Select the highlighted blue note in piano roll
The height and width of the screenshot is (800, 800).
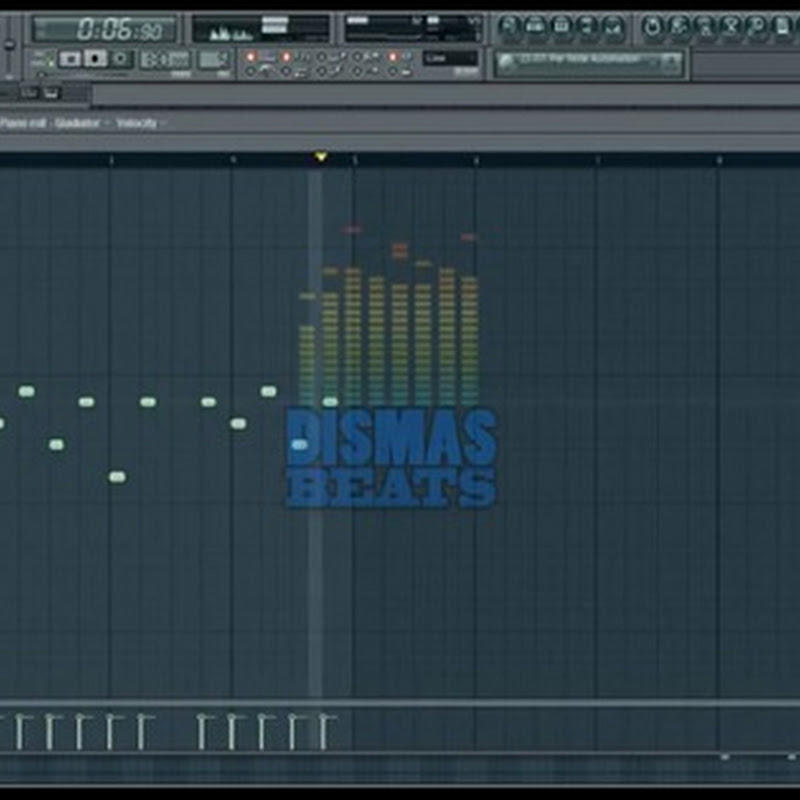(x=299, y=445)
